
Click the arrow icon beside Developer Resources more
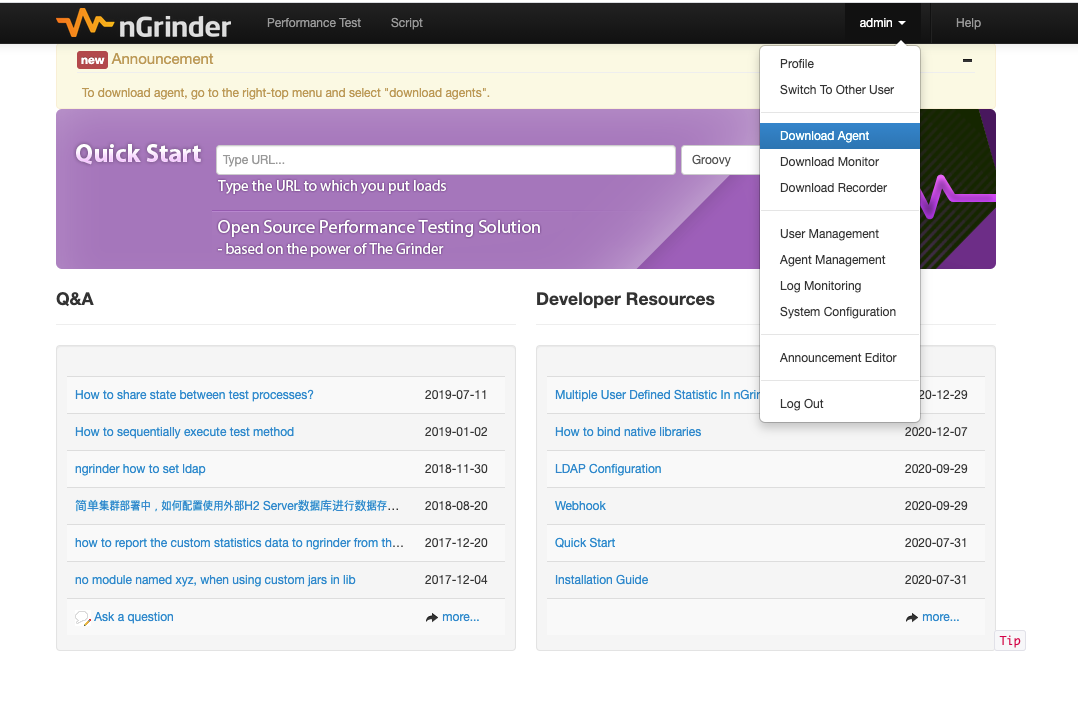click(912, 618)
